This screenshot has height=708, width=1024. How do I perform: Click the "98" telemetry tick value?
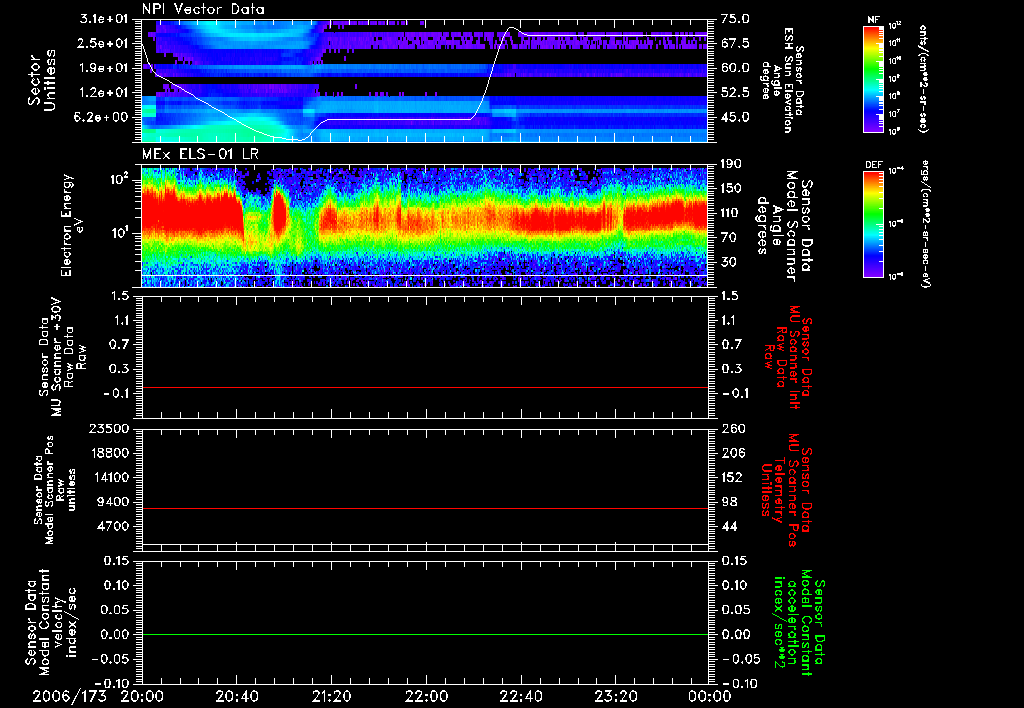click(x=729, y=502)
